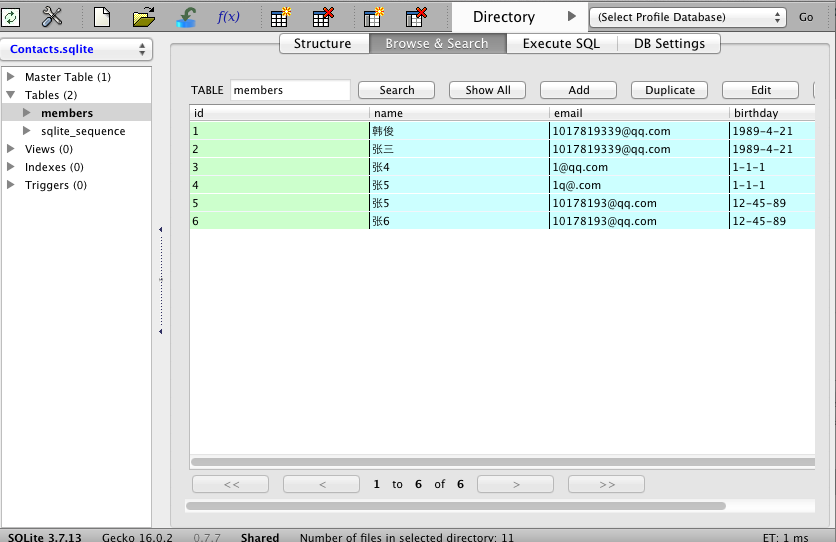Click the Show All button
836x542 pixels.
(488, 90)
